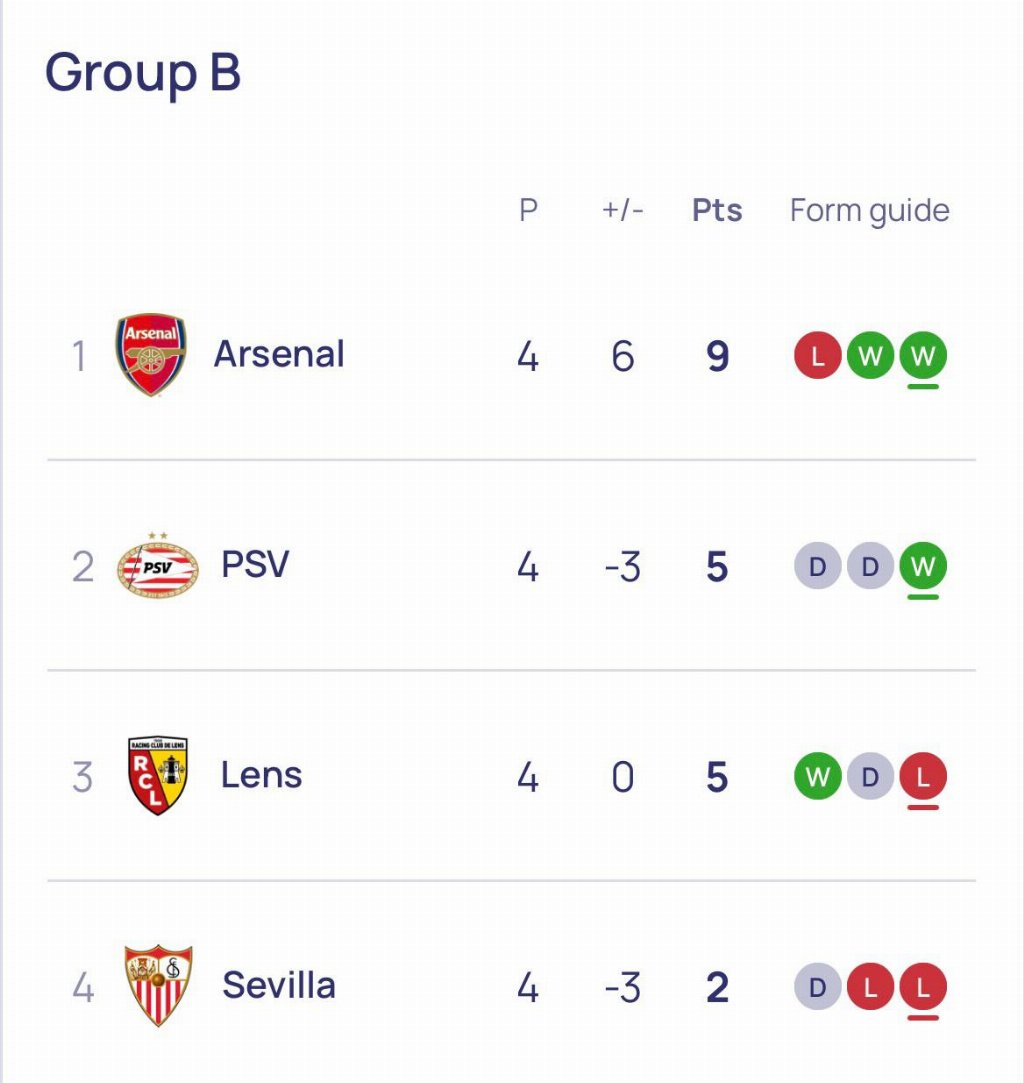Click the Arsenal club crest
This screenshot has width=1024, height=1083.
(x=151, y=355)
